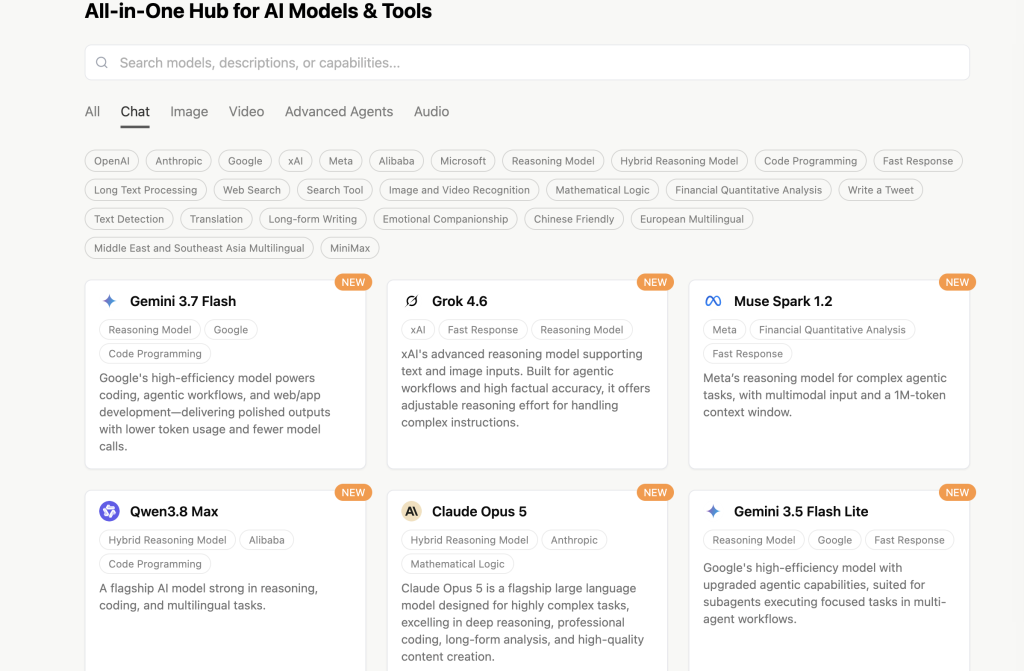Filter by Code Programming in filter bar

point(810,161)
